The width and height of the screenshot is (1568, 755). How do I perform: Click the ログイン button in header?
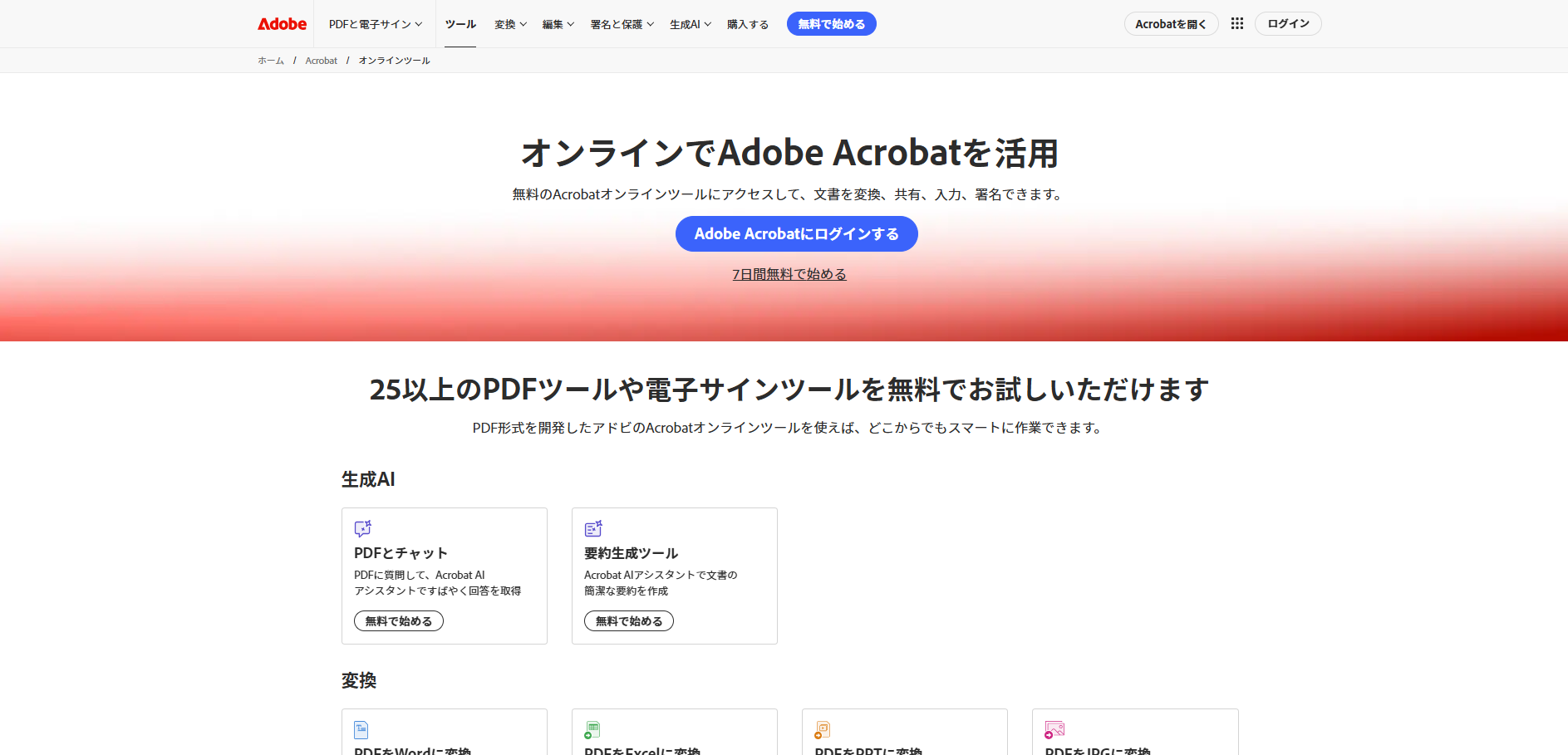[x=1287, y=24]
